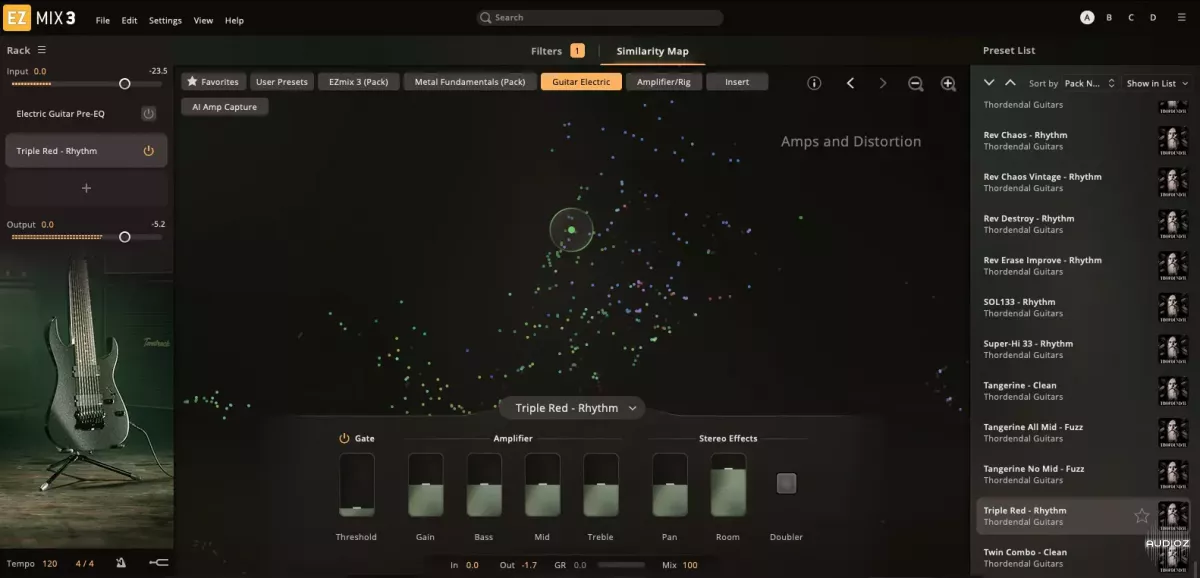1200x578 pixels.
Task: Select Super-Hi 33 - Rhythm preset
Action: point(1081,349)
